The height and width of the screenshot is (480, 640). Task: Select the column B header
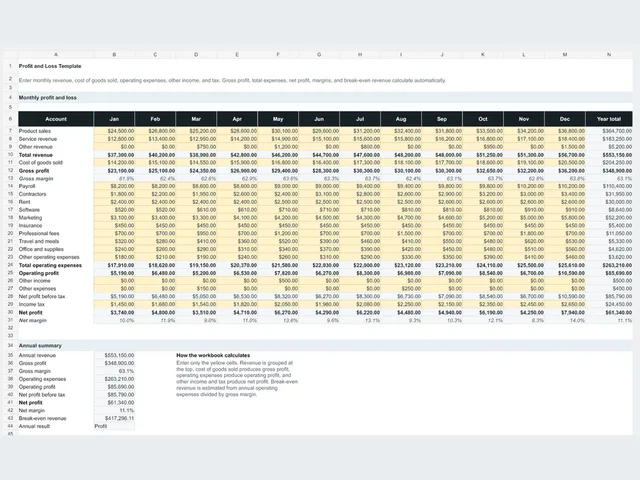pyautogui.click(x=114, y=54)
